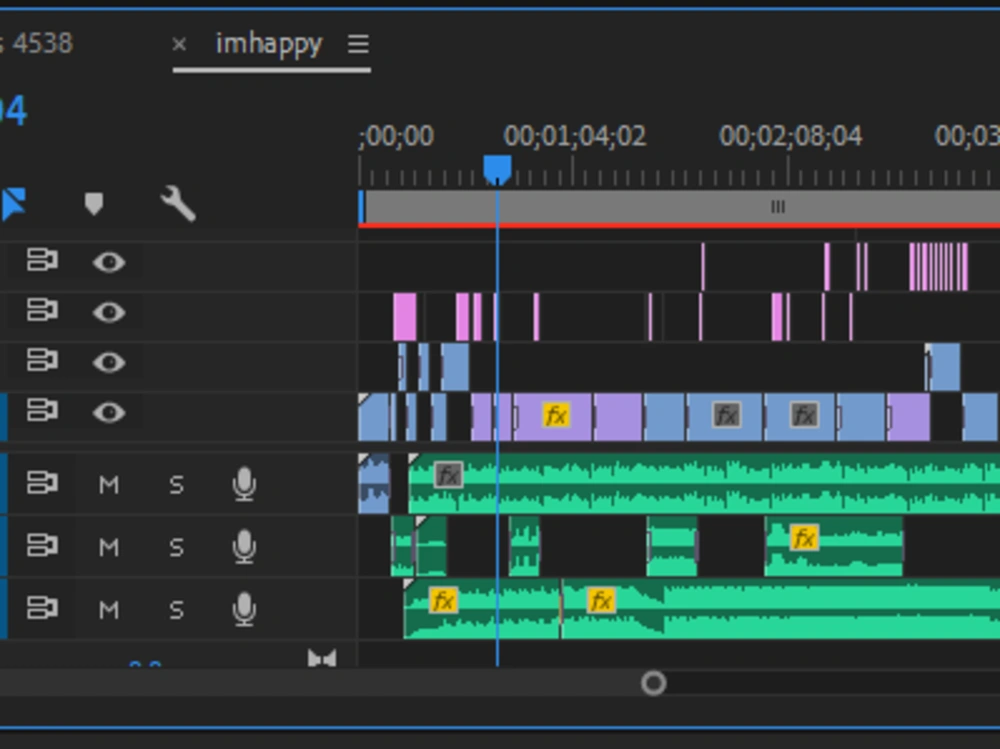Click the gray fx badge on the first audio track
Screen dimensions: 1000x749
(x=448, y=475)
